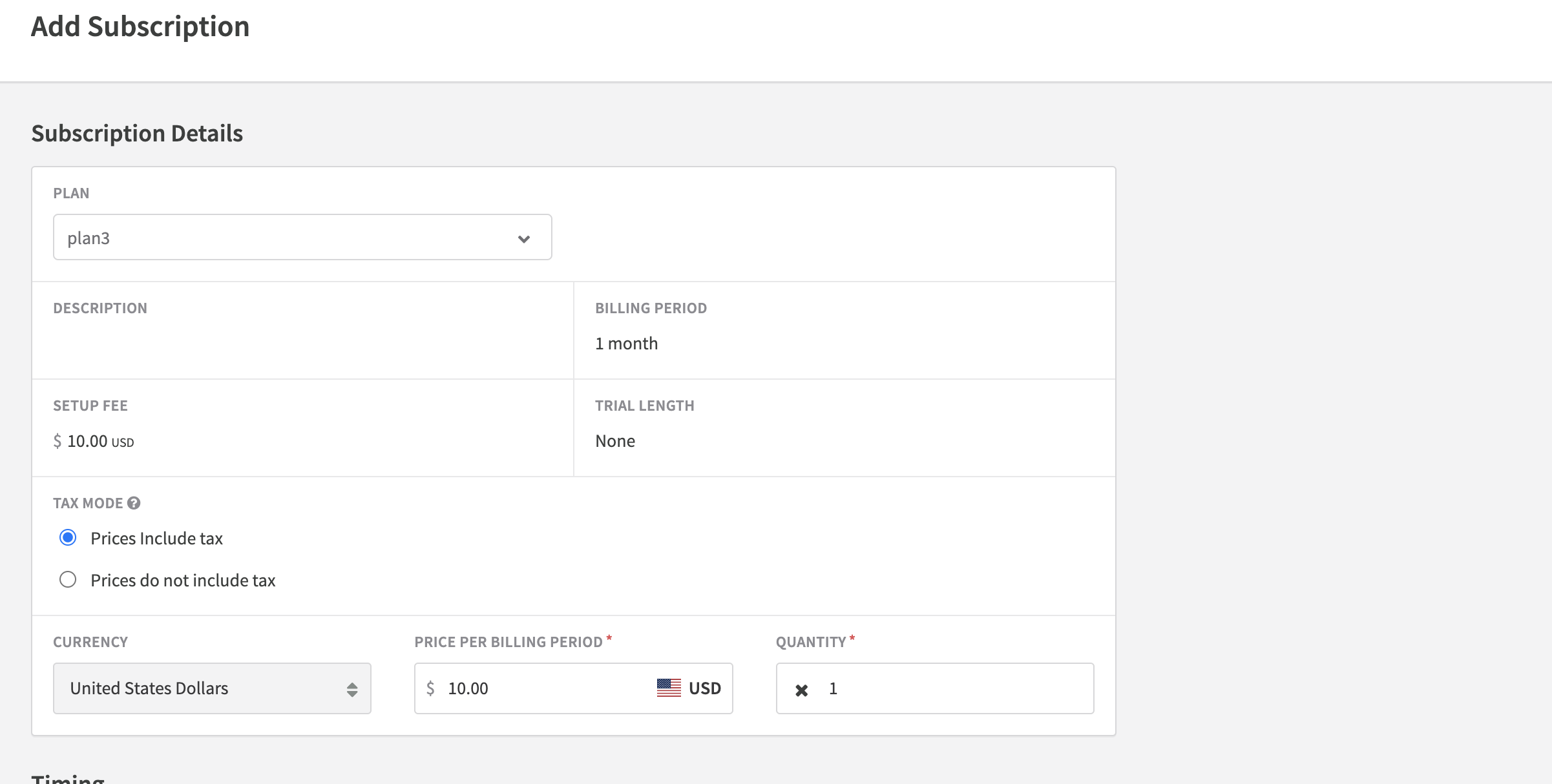The height and width of the screenshot is (784, 1552).
Task: Click the multiply icon in Quantity field
Action: point(801,690)
